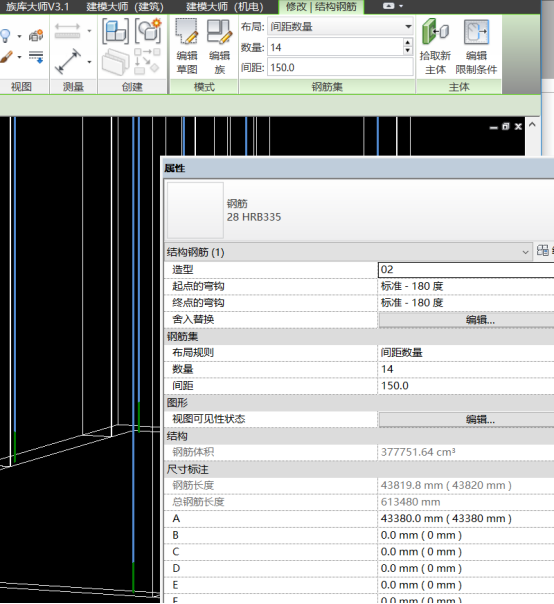Click the paintbrush icon in the 视图 panel
The width and height of the screenshot is (554, 604).
tap(6, 57)
